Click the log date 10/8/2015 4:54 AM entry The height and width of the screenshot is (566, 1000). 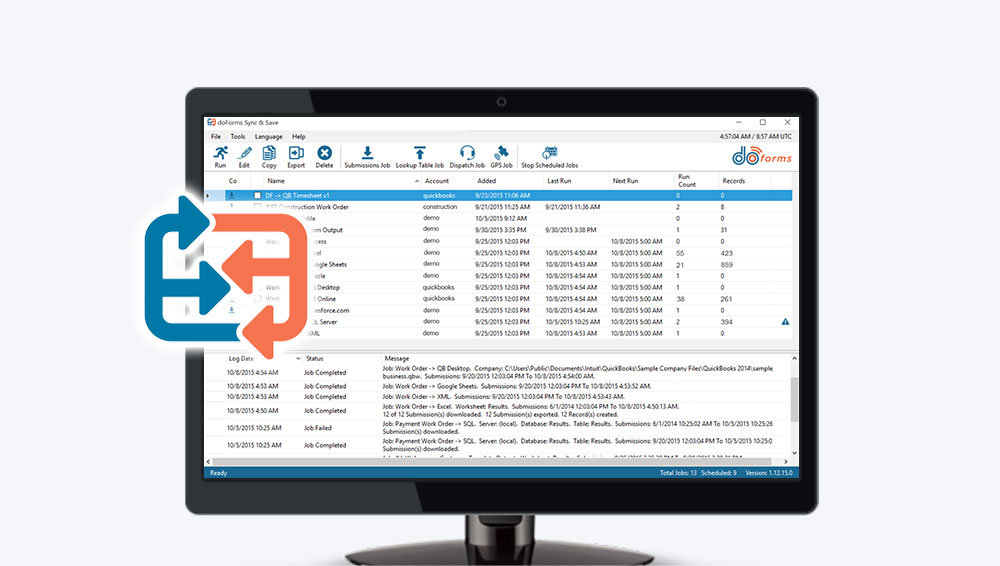pyautogui.click(x=253, y=373)
